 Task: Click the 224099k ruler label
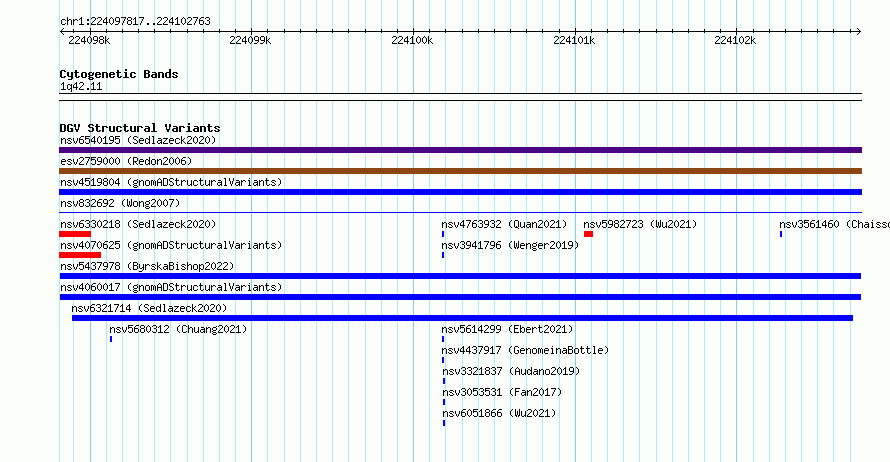[250, 40]
